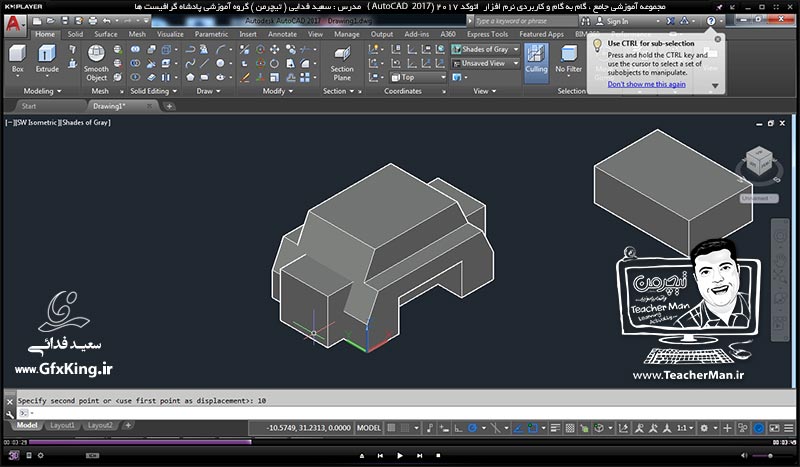
Task: Open the Help question mark icon
Action: click(711, 21)
